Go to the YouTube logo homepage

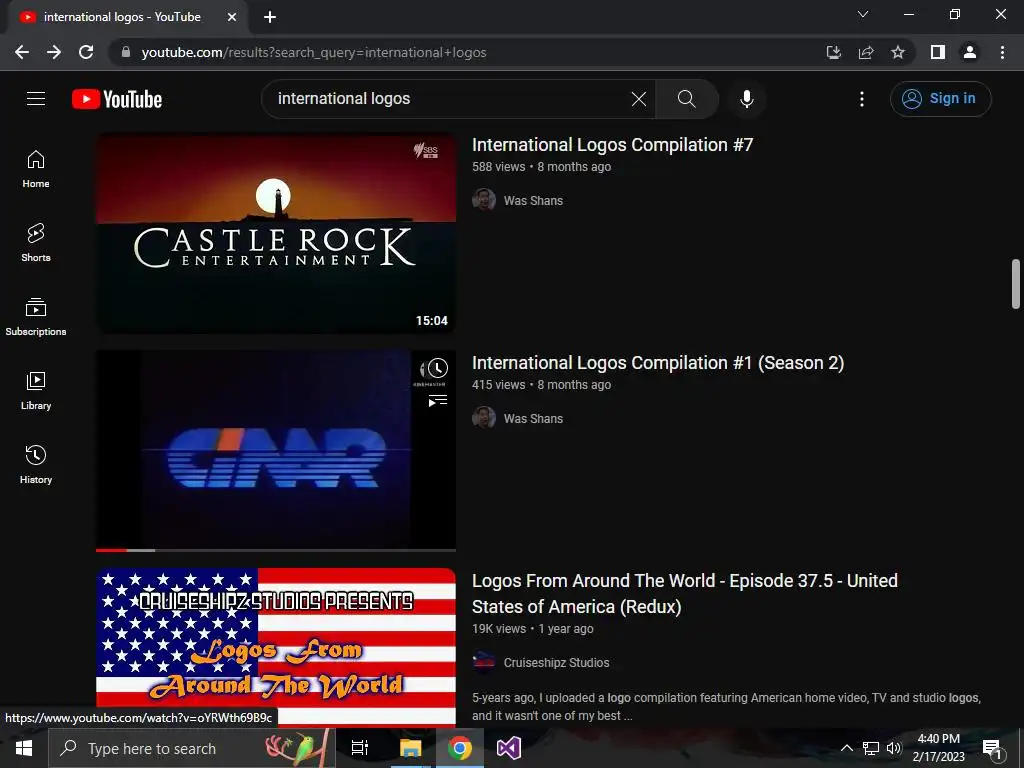click(117, 99)
